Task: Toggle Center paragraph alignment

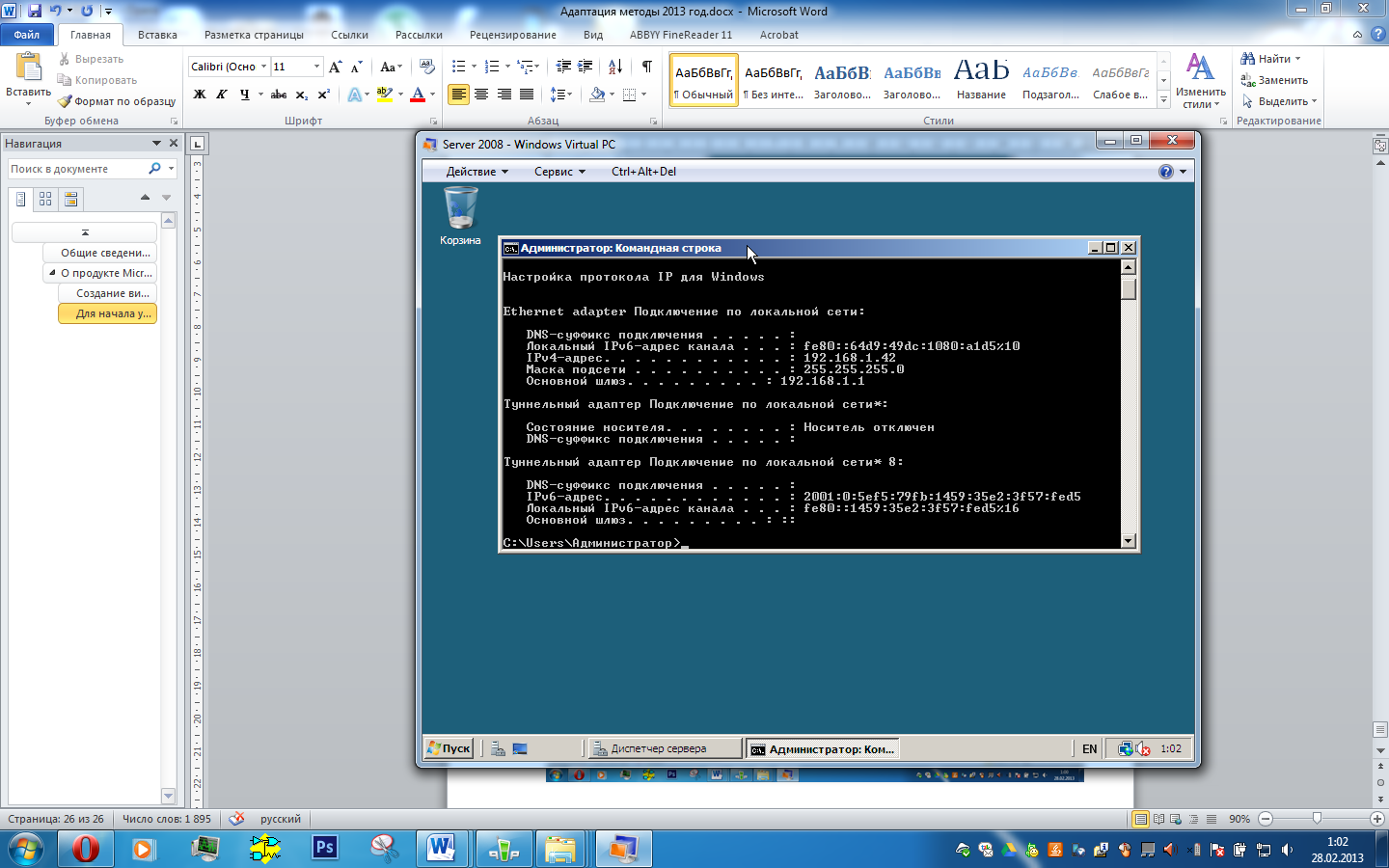Action: pyautogui.click(x=481, y=95)
